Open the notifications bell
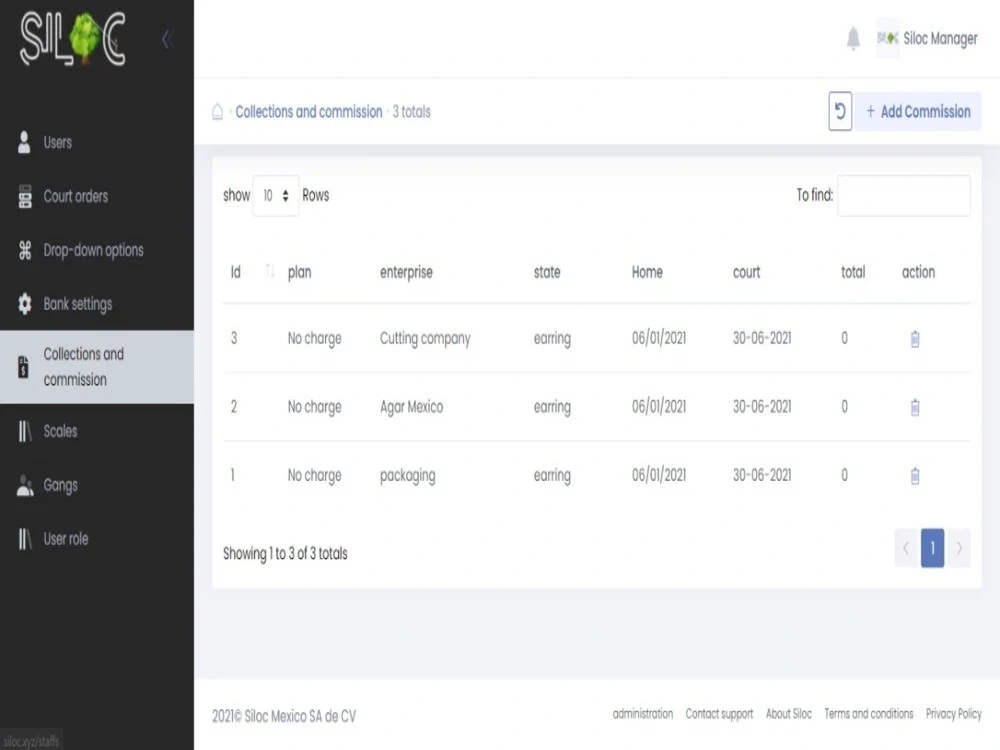This screenshot has height=750, width=1000. 853,38
